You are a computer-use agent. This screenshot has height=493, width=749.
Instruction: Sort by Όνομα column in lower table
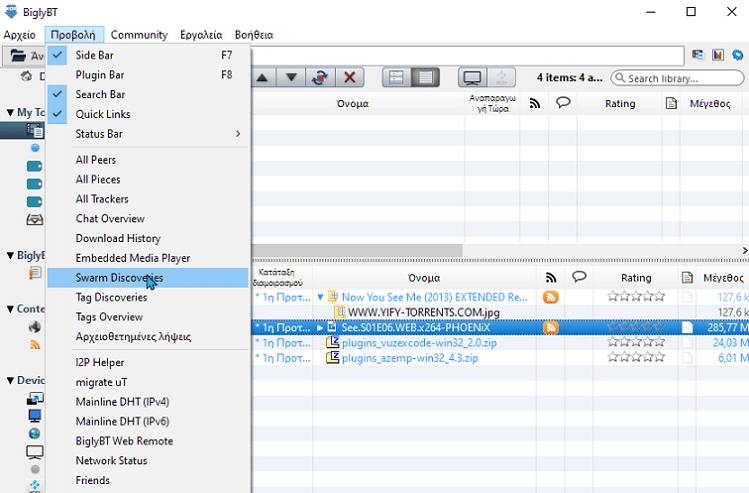424,278
